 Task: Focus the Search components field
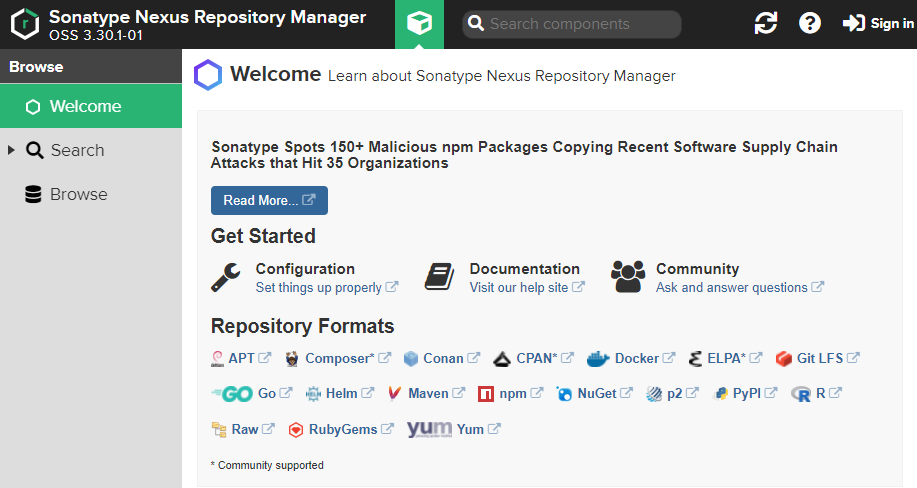coord(572,24)
